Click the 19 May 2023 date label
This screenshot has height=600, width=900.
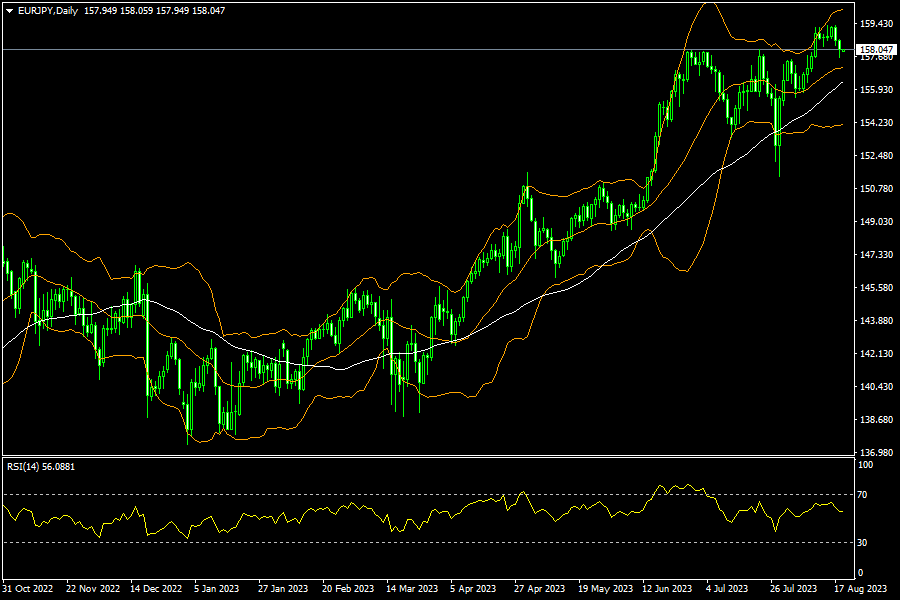[606, 589]
